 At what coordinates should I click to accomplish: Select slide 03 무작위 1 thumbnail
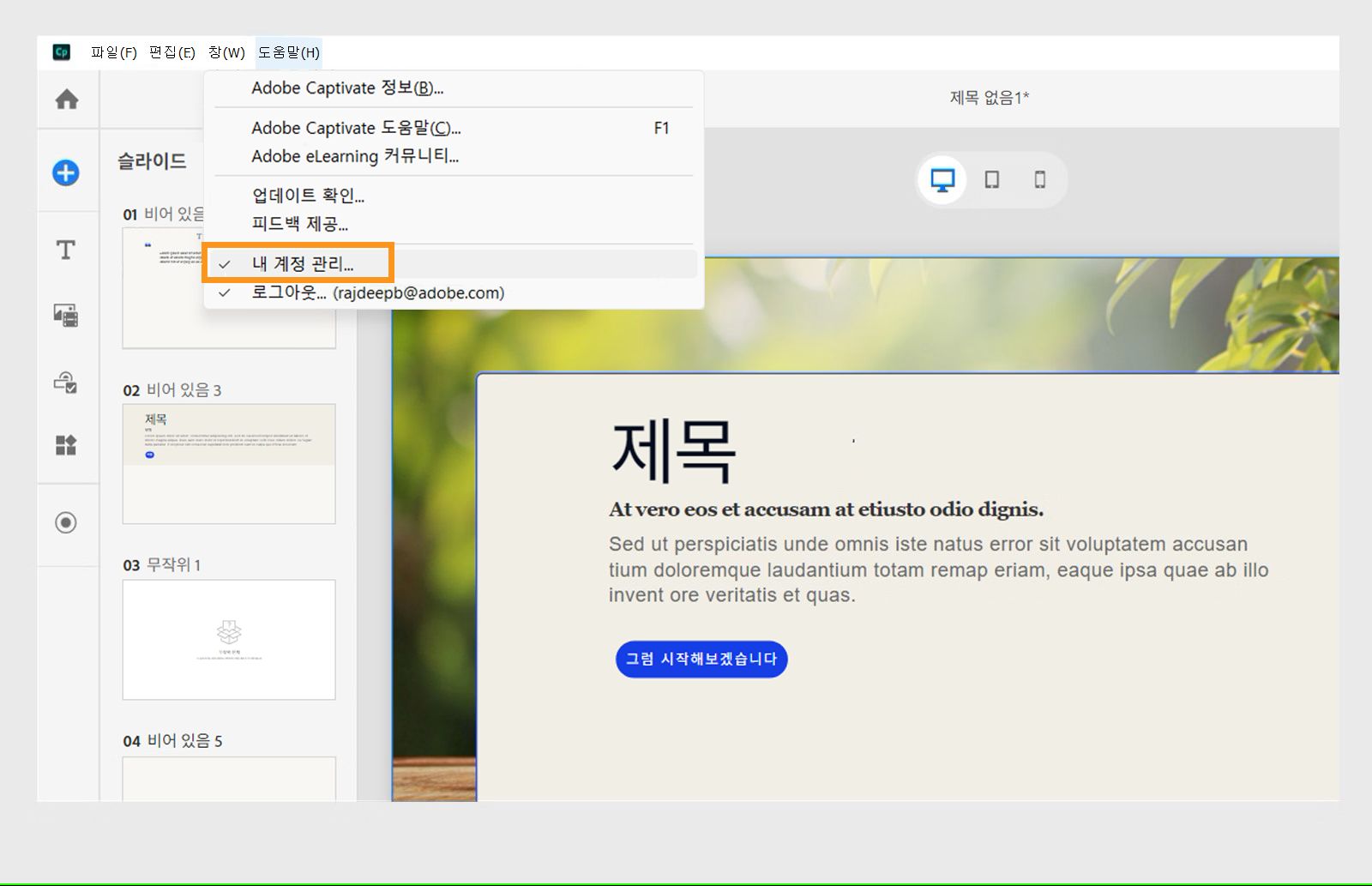pos(229,640)
